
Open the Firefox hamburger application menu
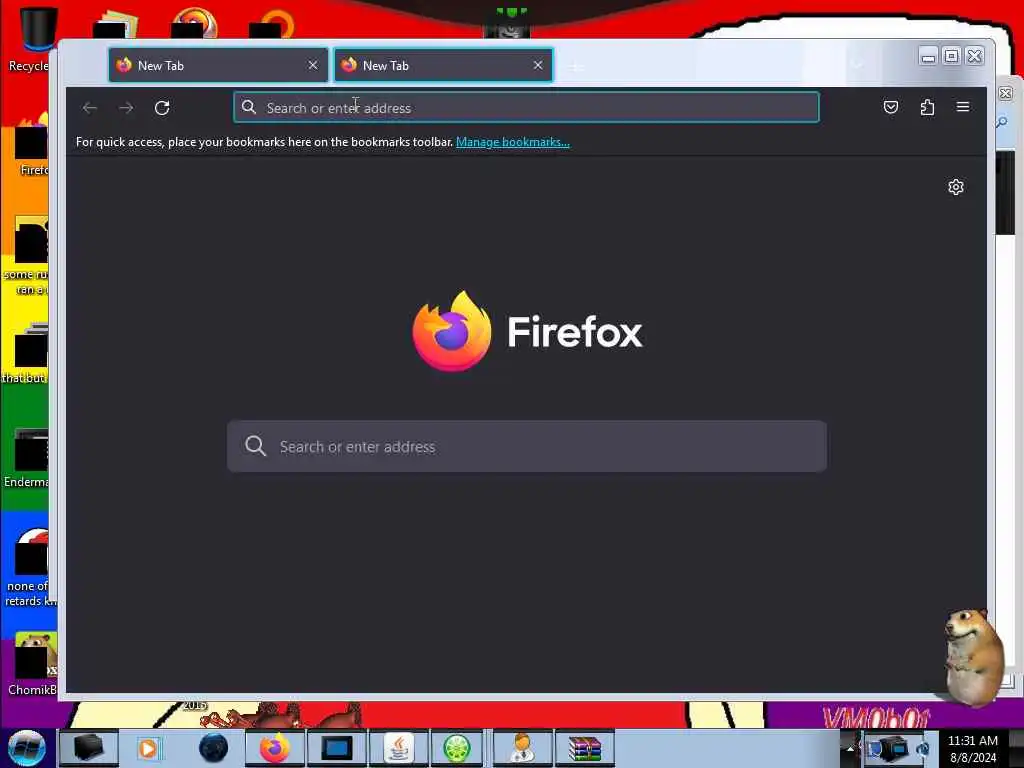[x=963, y=107]
